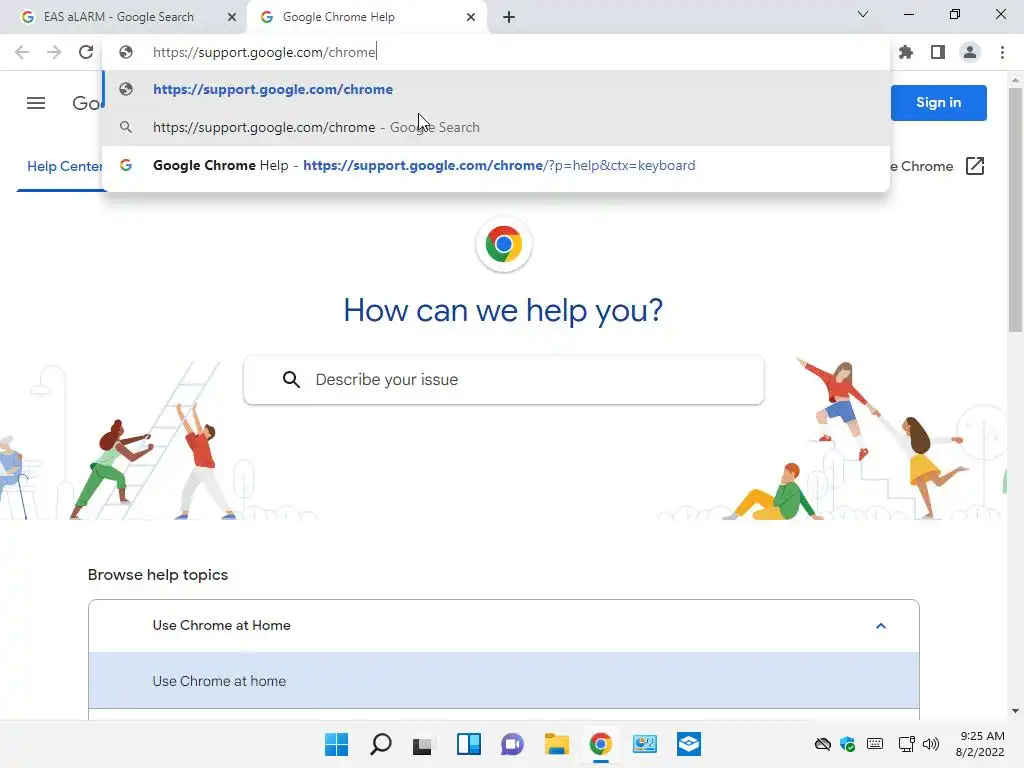Go back using the back arrow

[22, 52]
